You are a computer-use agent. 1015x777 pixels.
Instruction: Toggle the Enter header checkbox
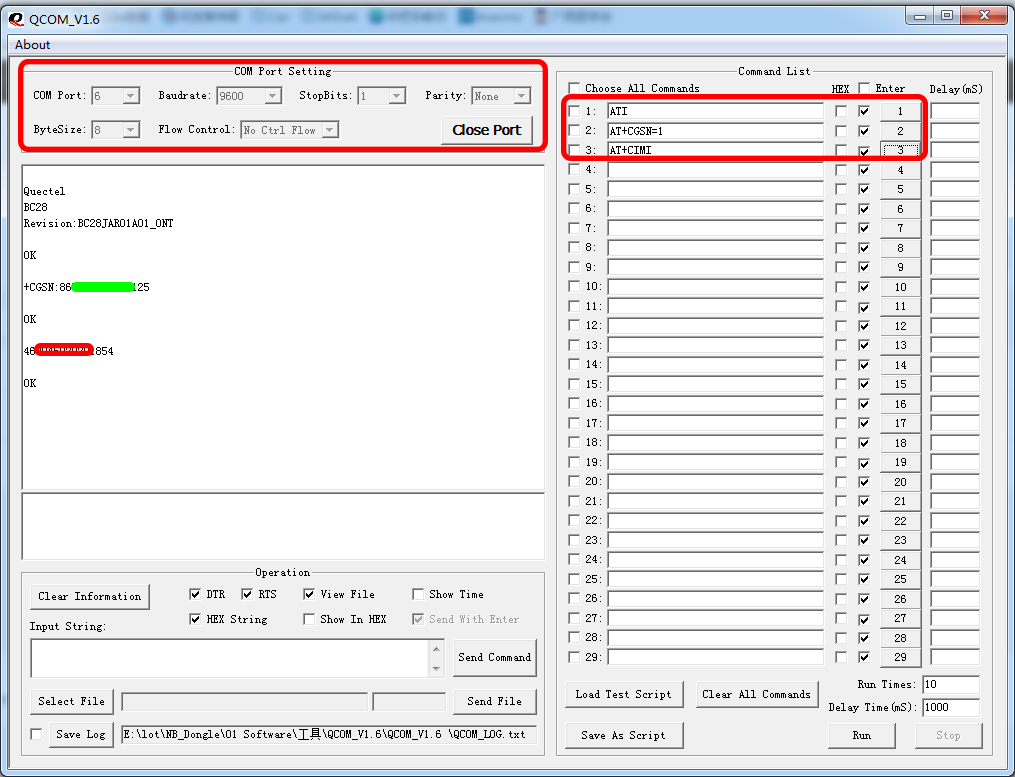864,88
